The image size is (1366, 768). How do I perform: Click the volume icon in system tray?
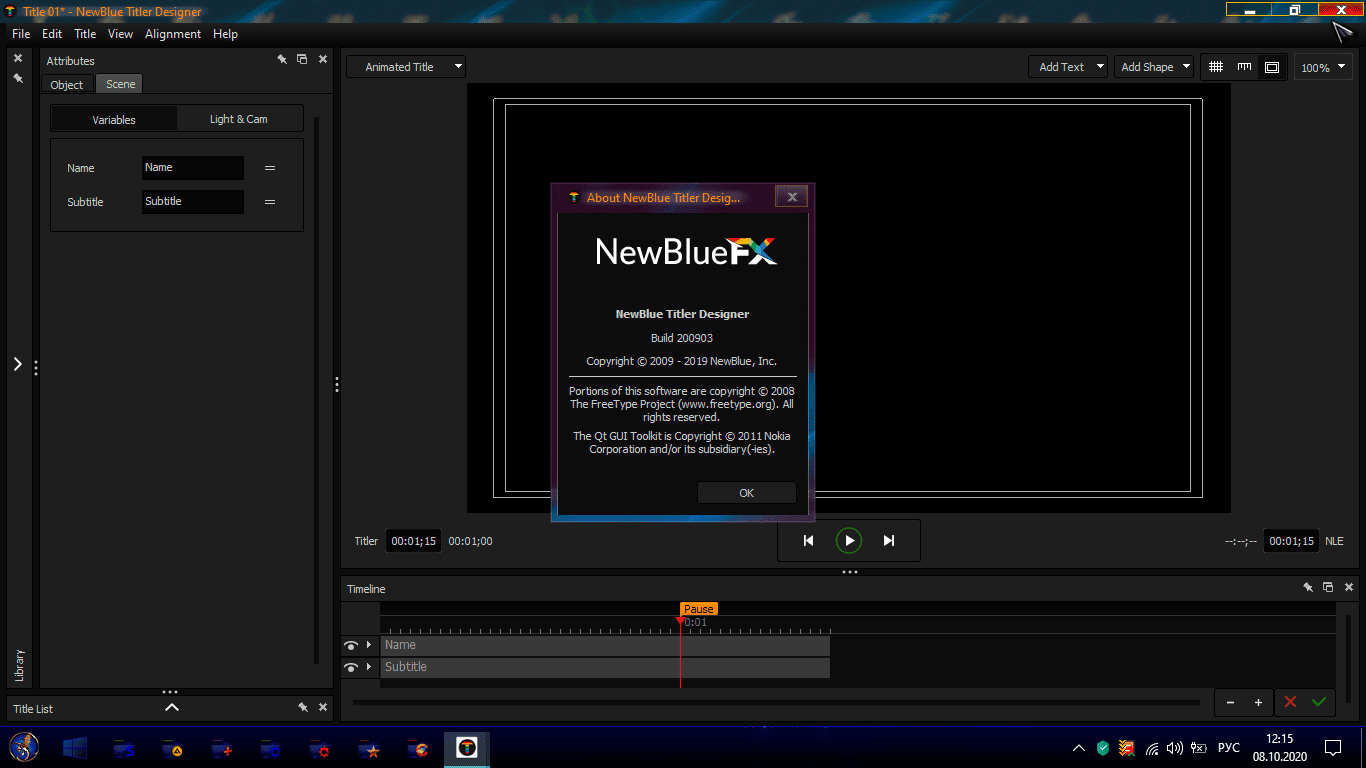(x=1175, y=748)
